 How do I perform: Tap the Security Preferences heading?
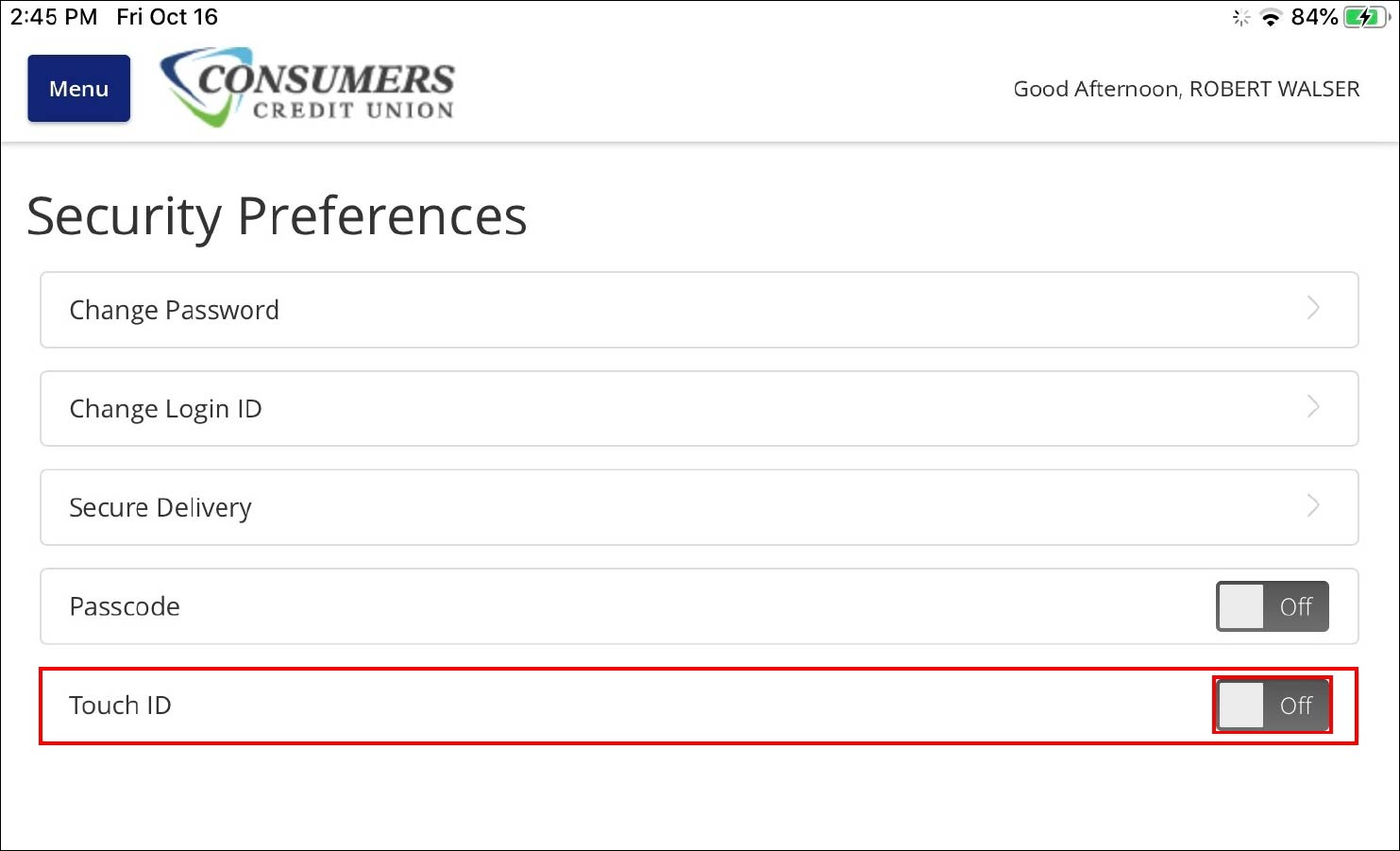click(x=277, y=216)
